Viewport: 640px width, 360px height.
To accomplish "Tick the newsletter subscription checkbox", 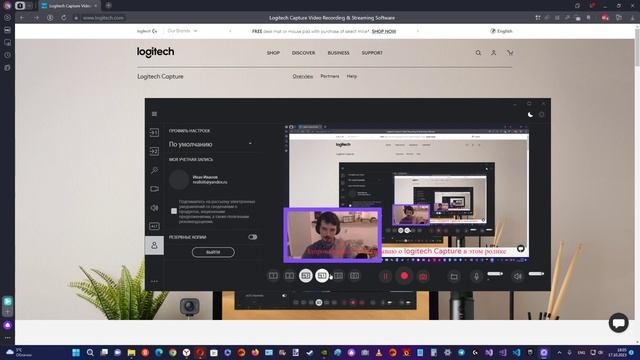I will pos(174,211).
